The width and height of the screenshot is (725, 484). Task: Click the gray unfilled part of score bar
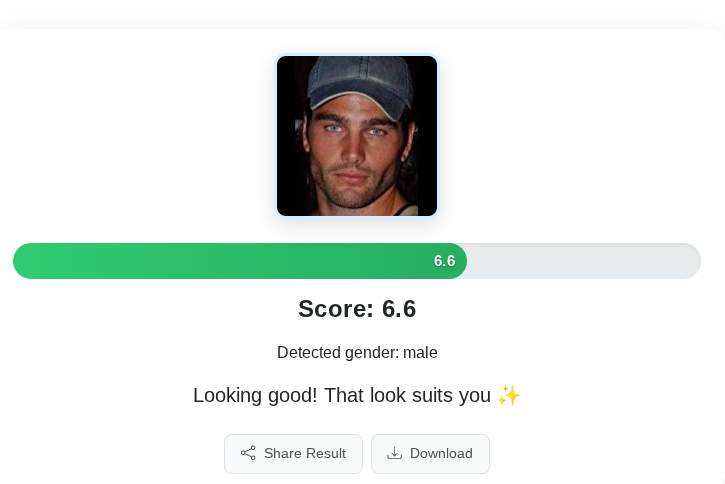pyautogui.click(x=584, y=261)
